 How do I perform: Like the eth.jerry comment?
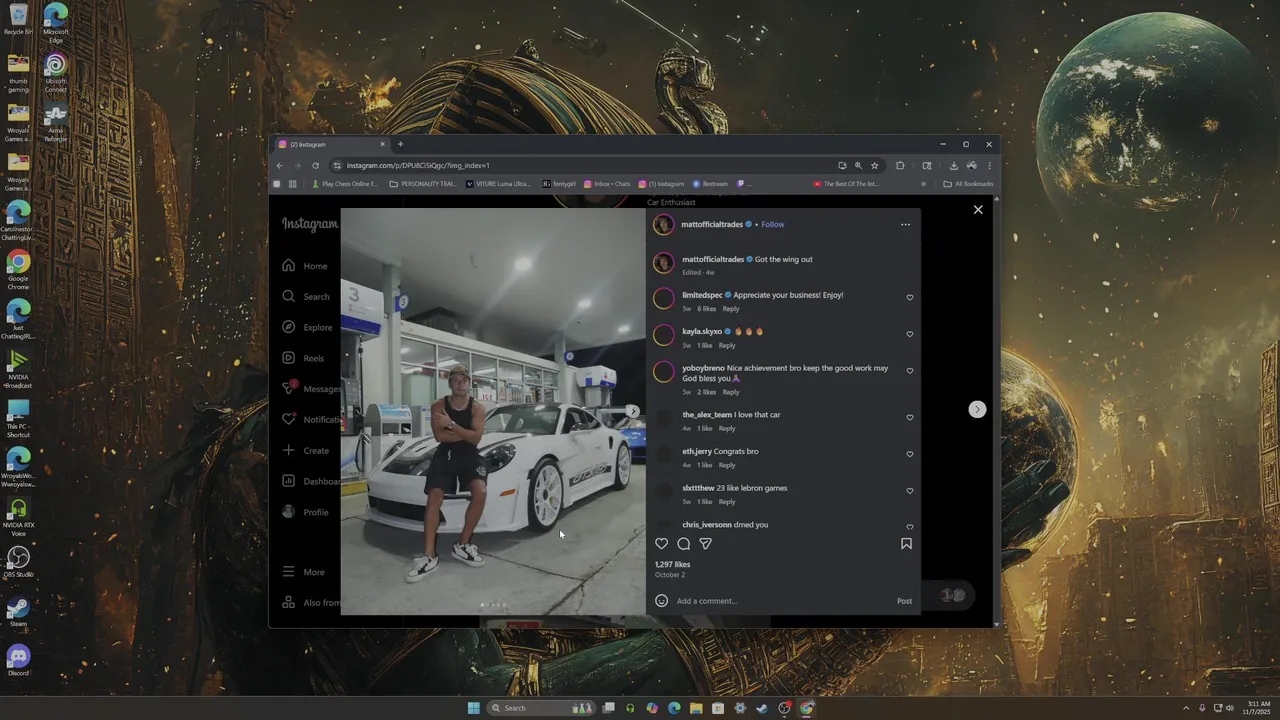[x=909, y=454]
